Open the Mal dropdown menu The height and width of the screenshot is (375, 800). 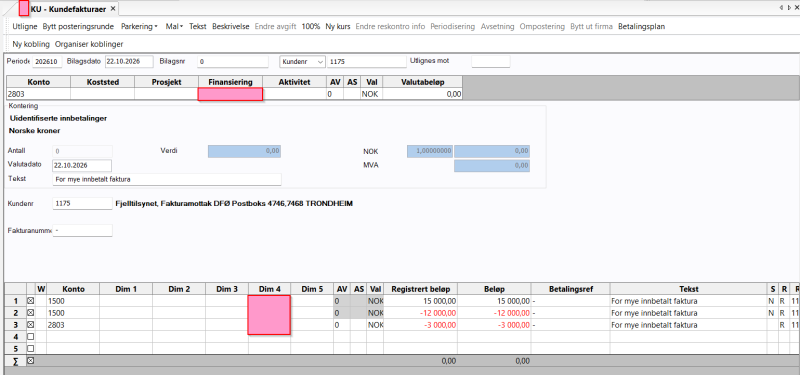coord(174,27)
